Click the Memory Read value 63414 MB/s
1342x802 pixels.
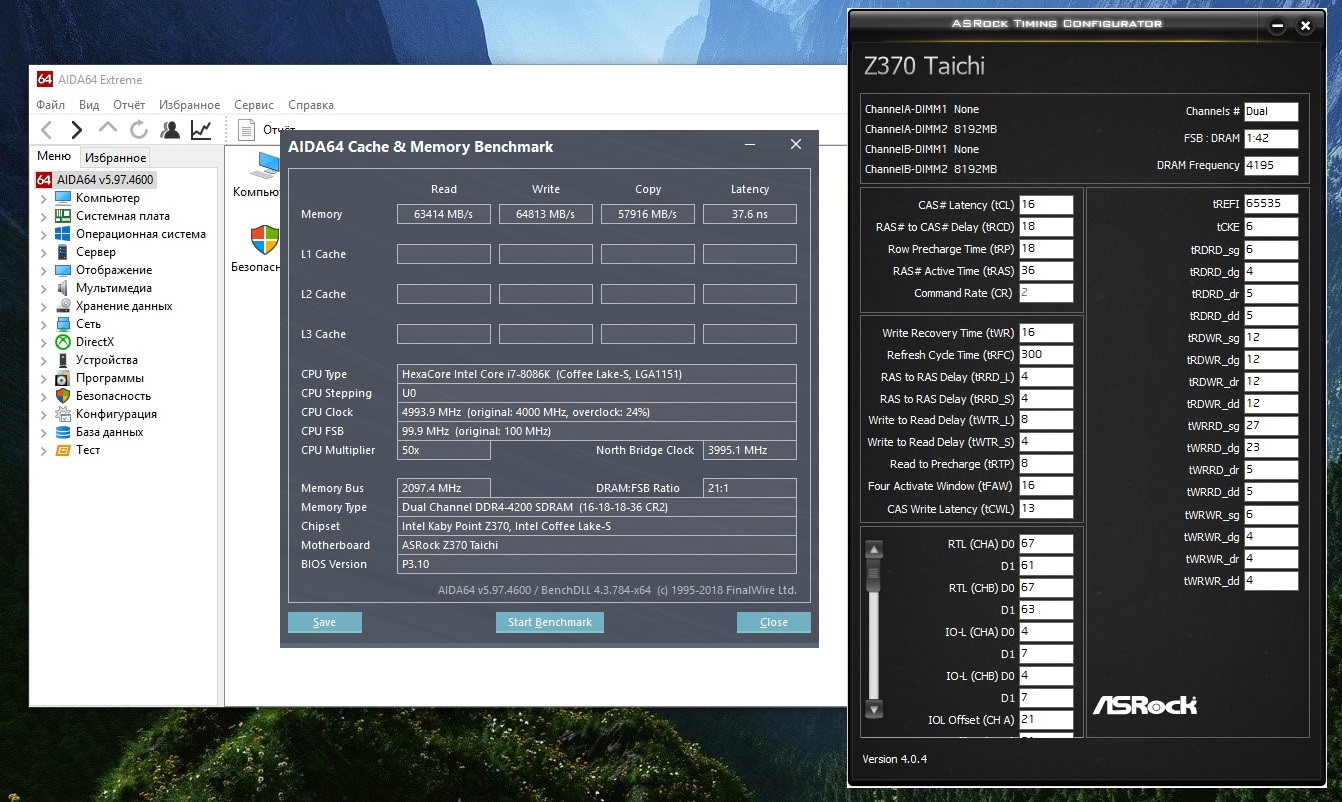[444, 214]
